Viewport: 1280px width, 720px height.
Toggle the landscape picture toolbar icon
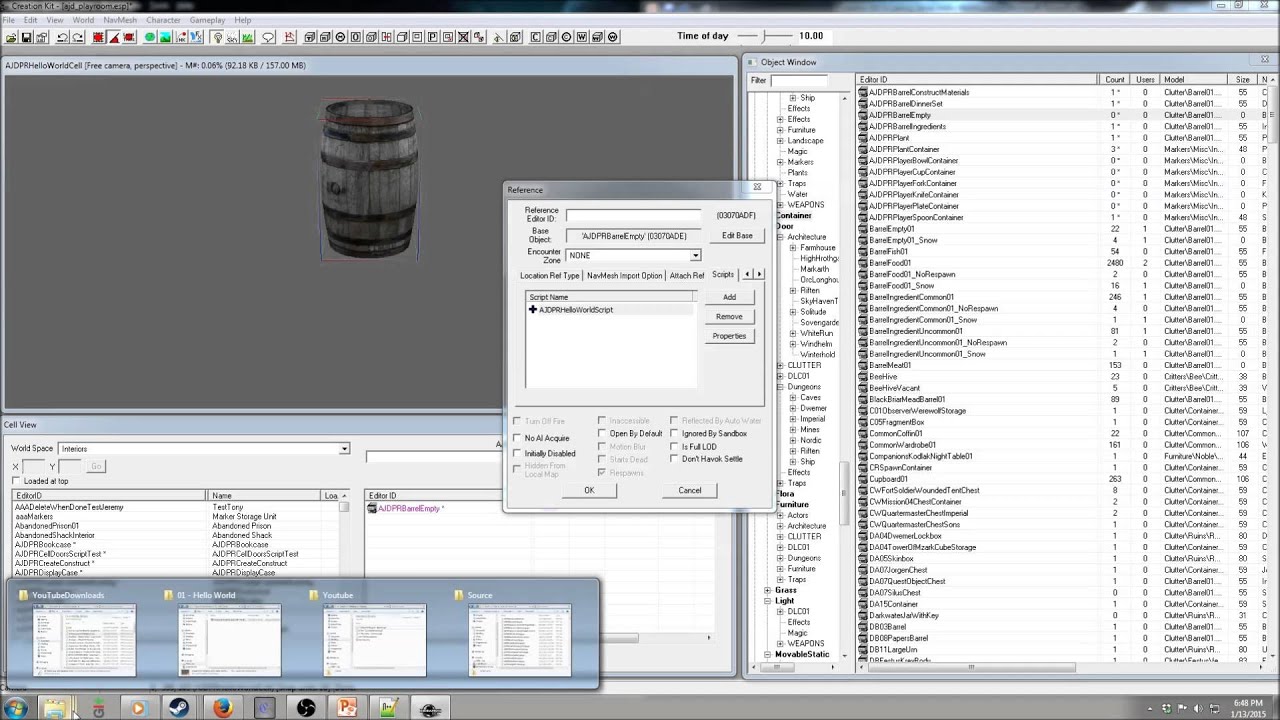[166, 37]
